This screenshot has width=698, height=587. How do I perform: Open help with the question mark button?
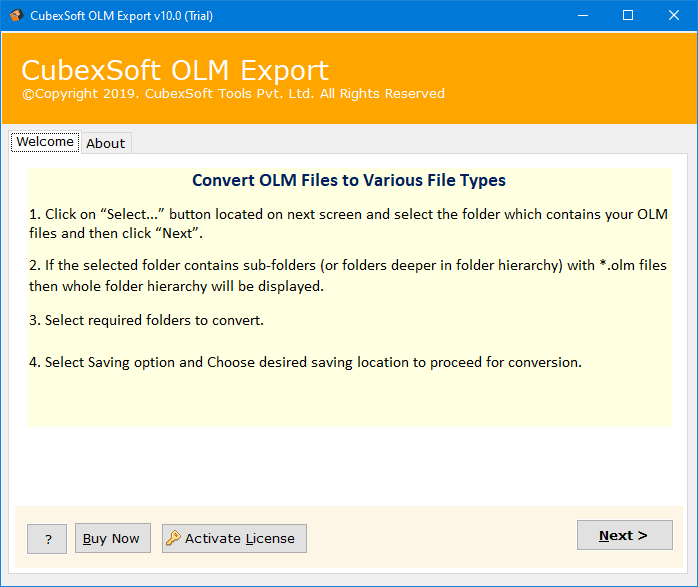(x=47, y=538)
